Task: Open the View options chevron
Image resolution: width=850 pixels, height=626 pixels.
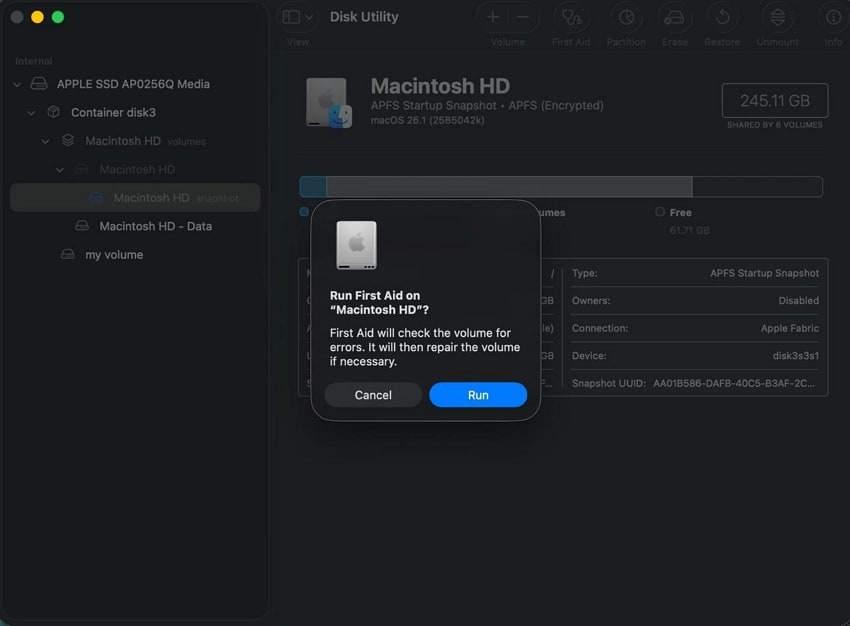Action: [309, 17]
